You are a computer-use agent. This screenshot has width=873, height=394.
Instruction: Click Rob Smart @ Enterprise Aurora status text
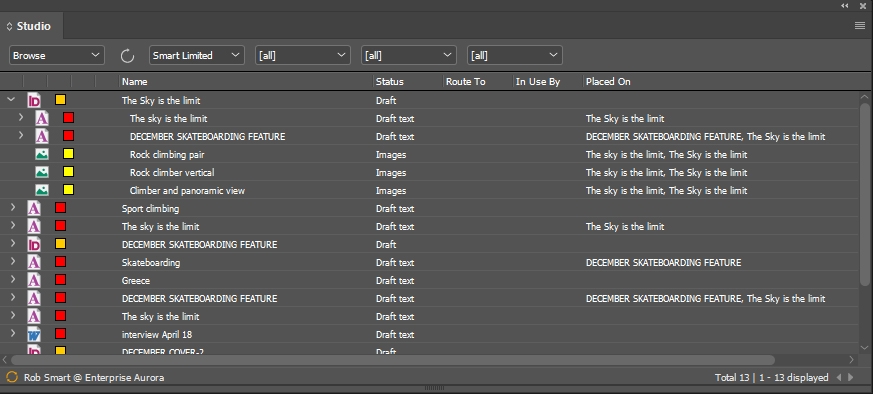point(94,377)
